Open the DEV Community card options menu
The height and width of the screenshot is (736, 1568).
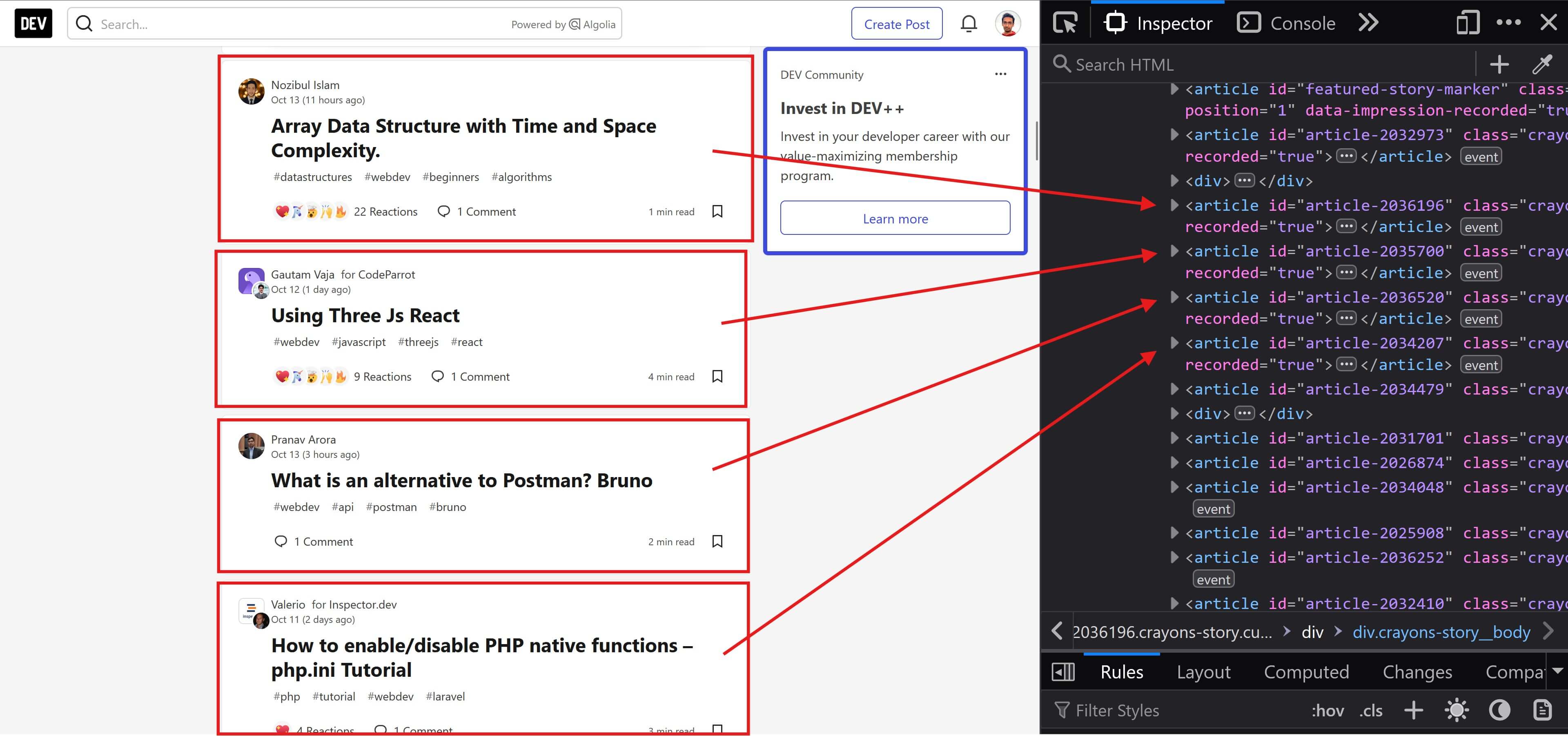pyautogui.click(x=1000, y=74)
